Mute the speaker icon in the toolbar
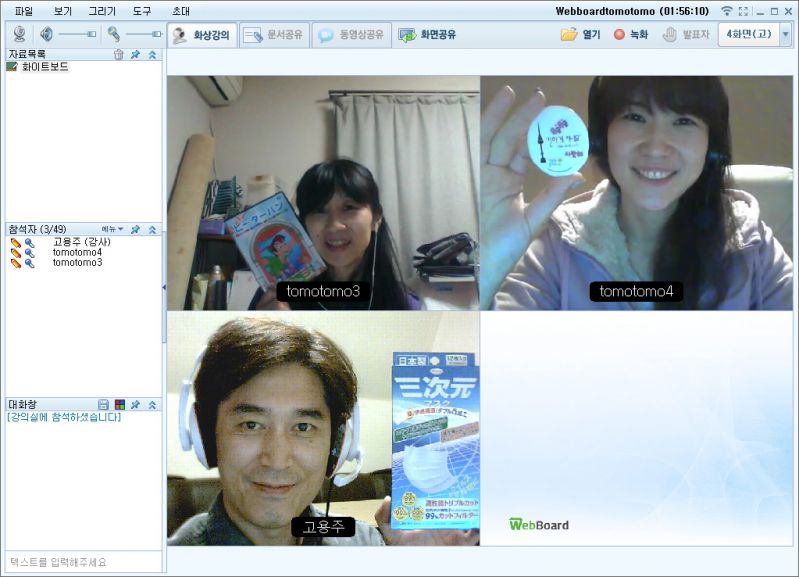 pyautogui.click(x=46, y=34)
